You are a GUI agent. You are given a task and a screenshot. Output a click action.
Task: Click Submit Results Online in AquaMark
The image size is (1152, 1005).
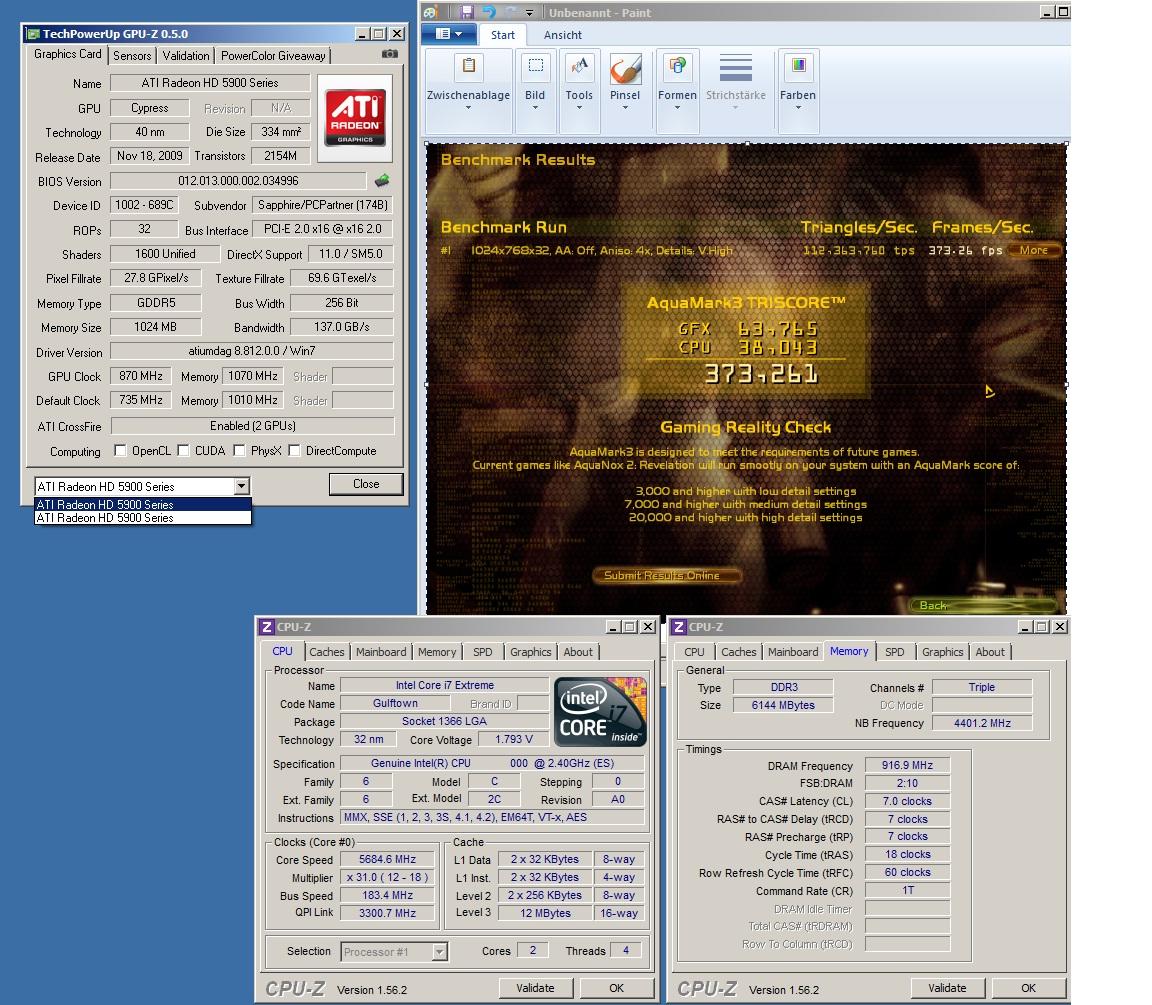(666, 575)
